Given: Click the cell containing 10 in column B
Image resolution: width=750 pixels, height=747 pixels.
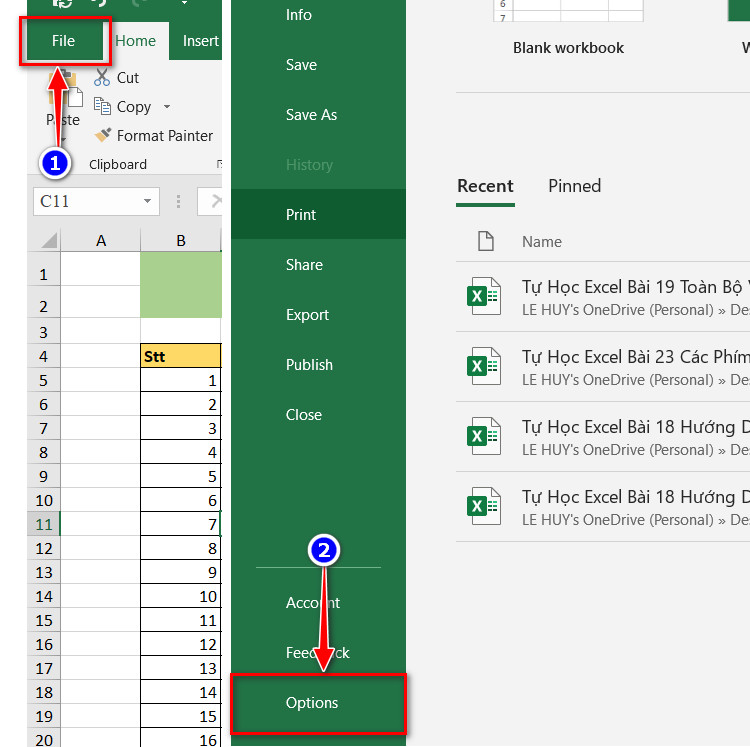Looking at the screenshot, I should click(x=181, y=596).
